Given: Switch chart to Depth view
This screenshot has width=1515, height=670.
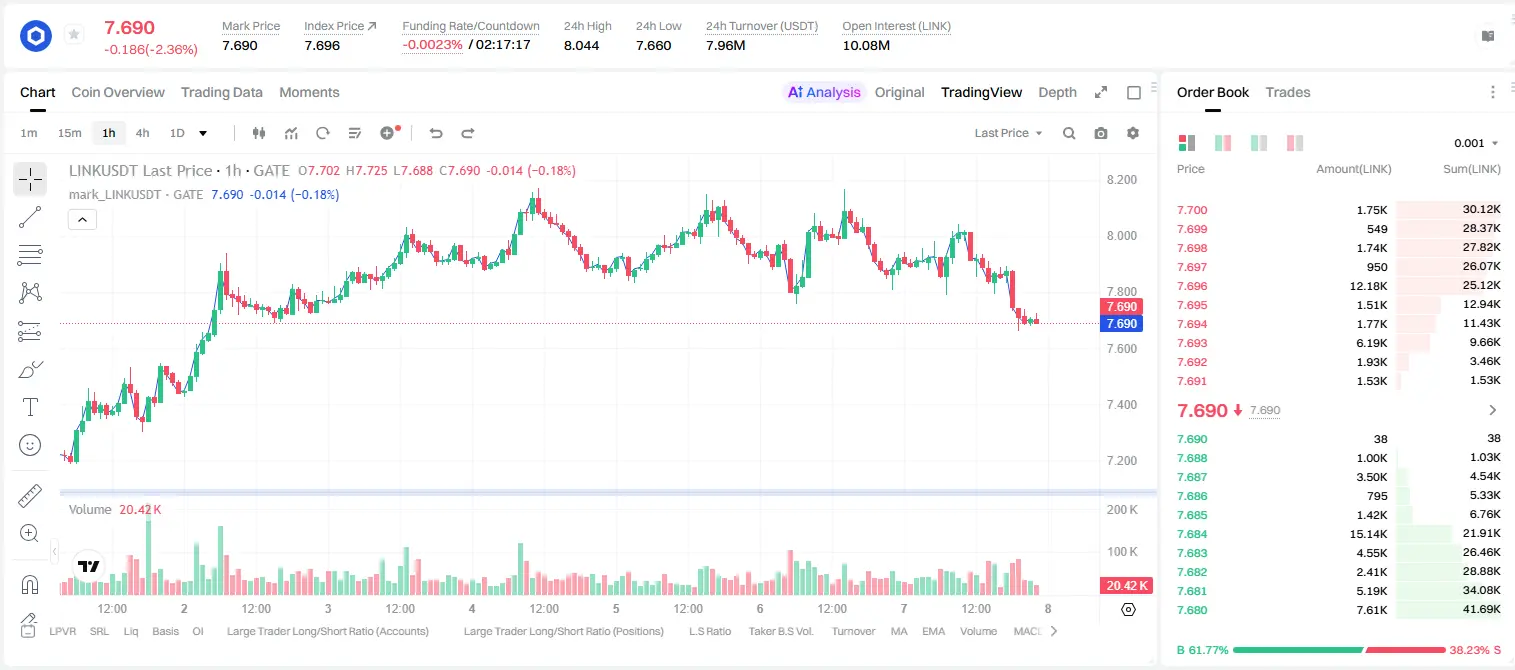Looking at the screenshot, I should point(1057,92).
